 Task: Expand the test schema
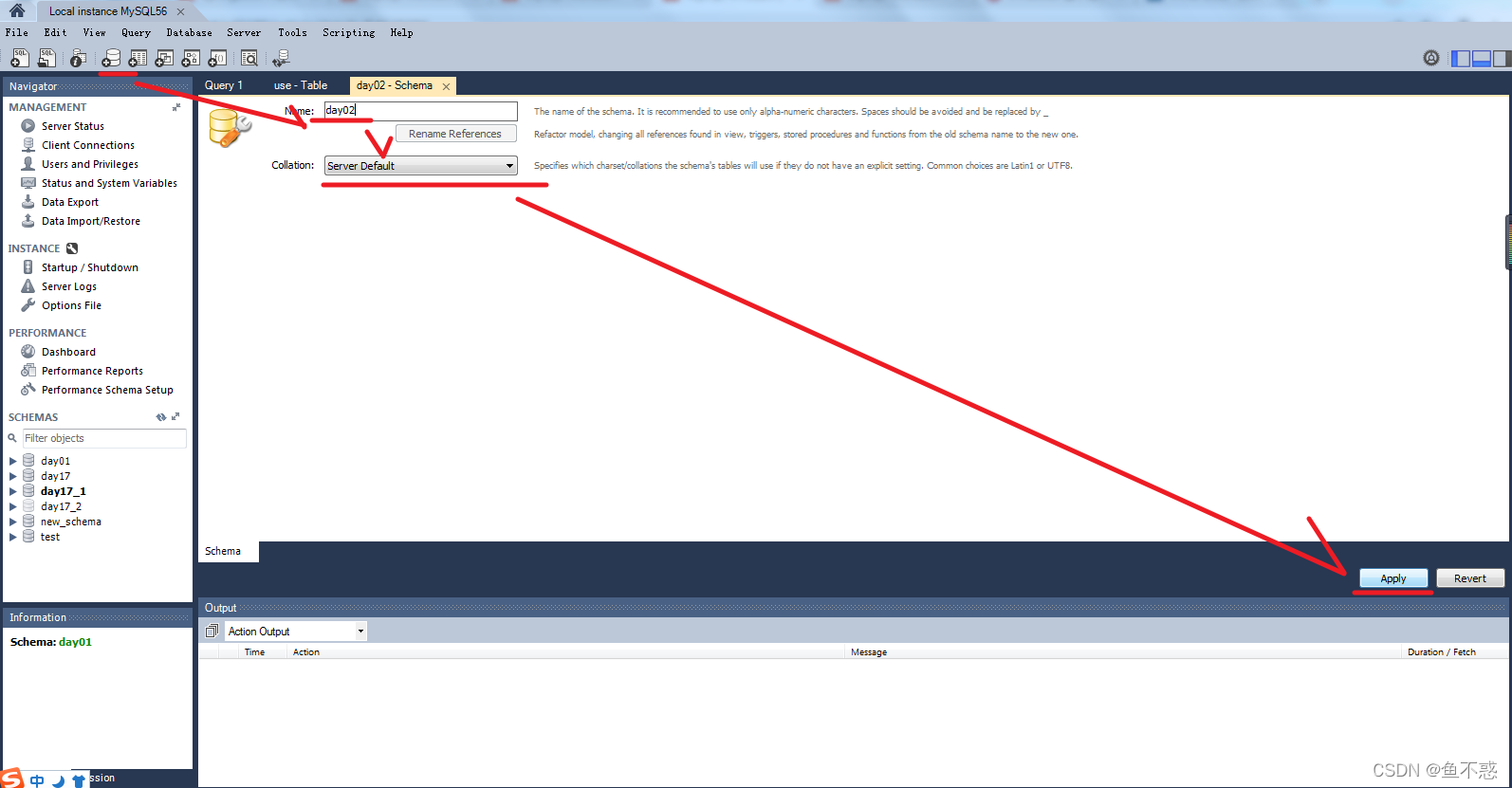[x=12, y=537]
